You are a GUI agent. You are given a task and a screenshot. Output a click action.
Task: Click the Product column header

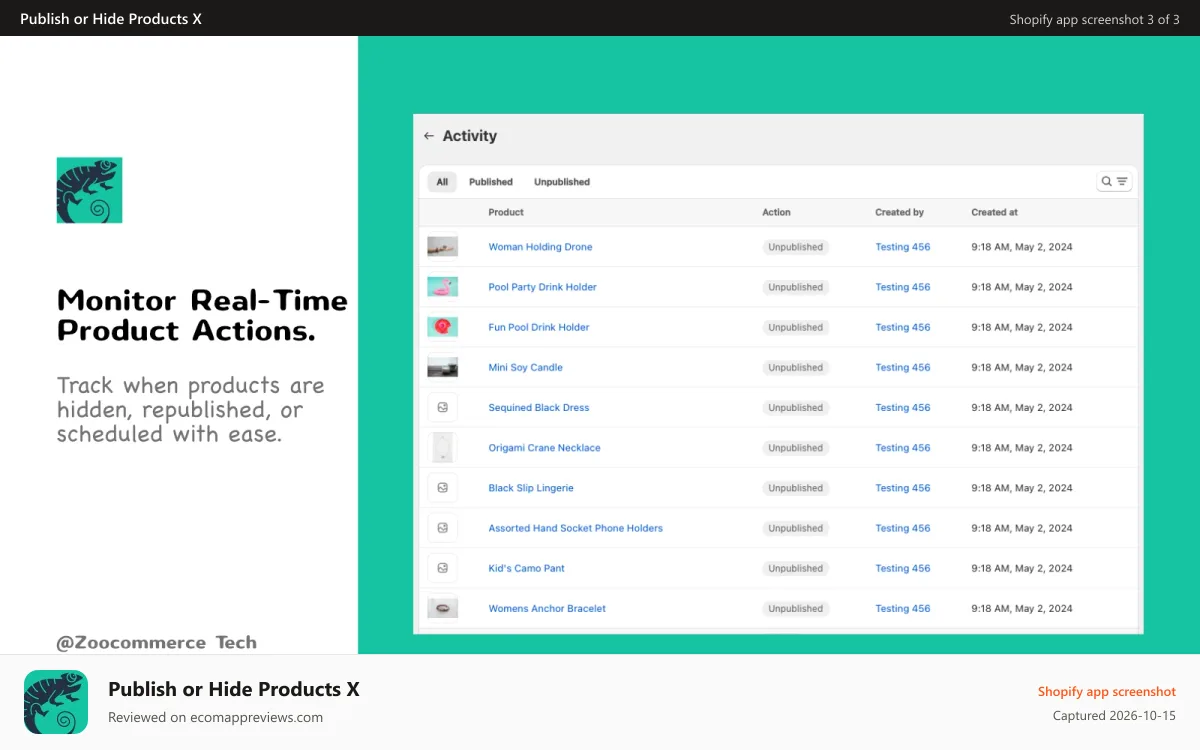[506, 212]
